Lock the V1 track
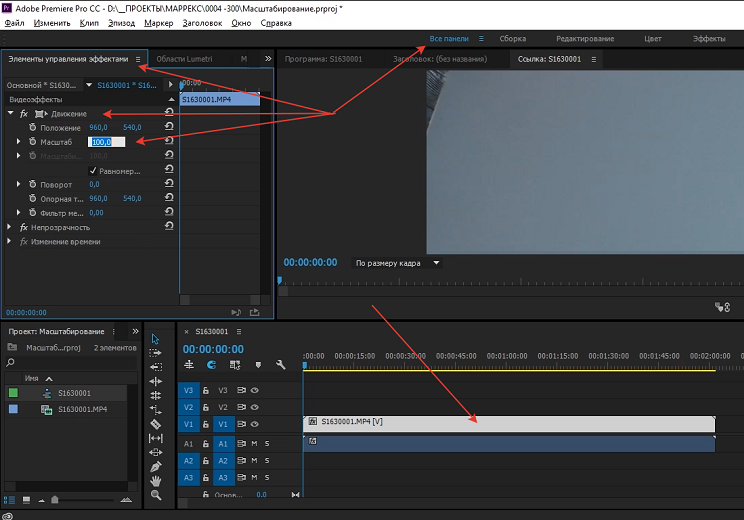 (x=205, y=424)
